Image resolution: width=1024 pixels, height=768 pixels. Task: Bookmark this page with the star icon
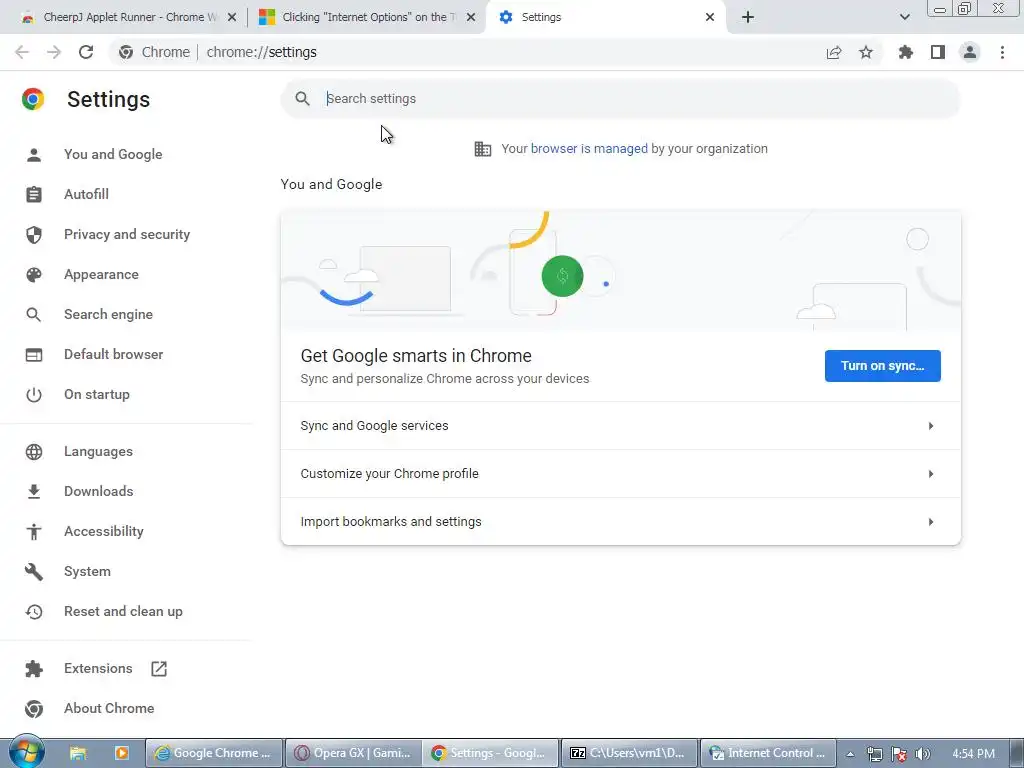coord(866,52)
